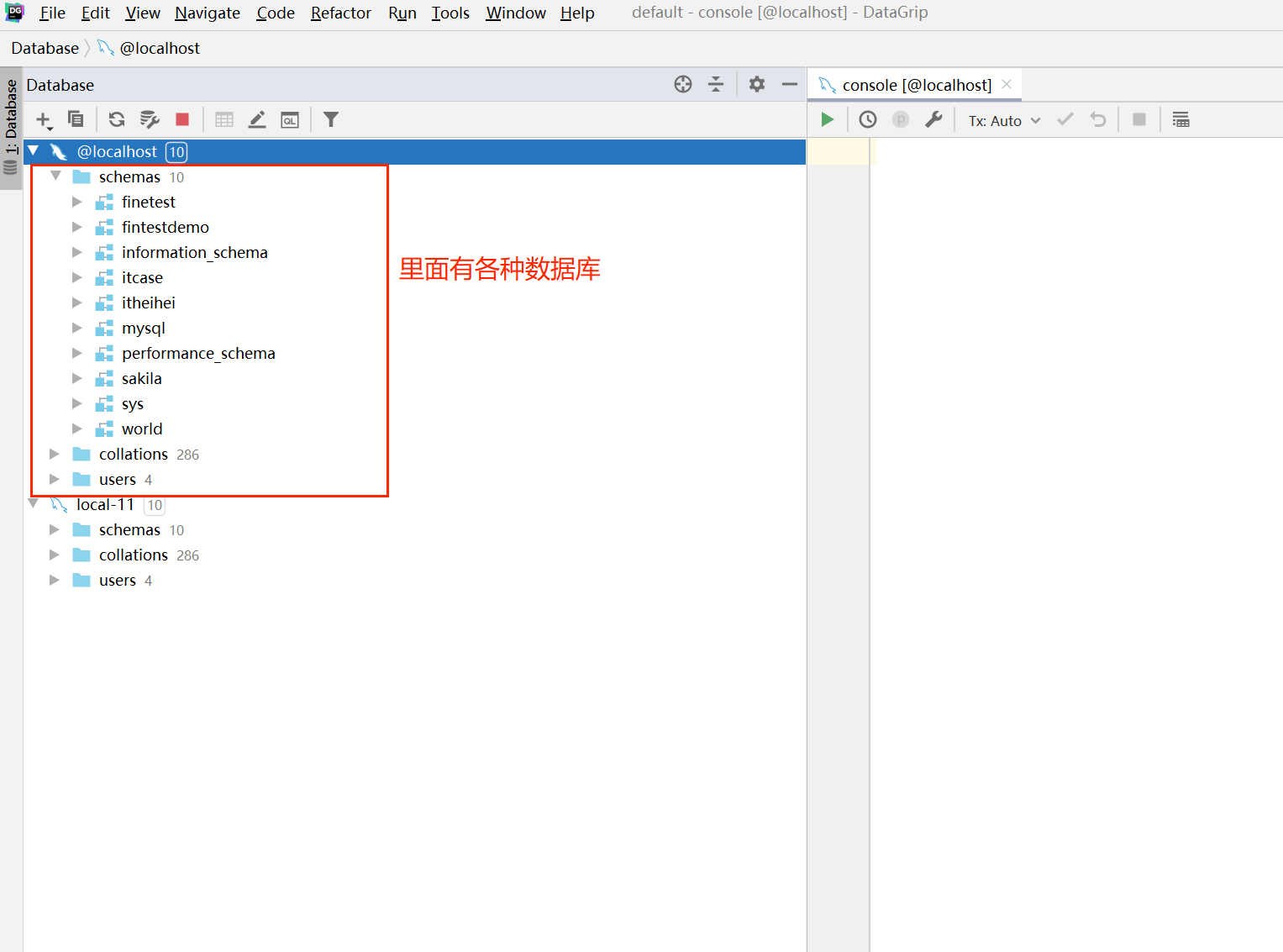Open the Refactor menu
The width and height of the screenshot is (1283, 952).
click(x=340, y=13)
